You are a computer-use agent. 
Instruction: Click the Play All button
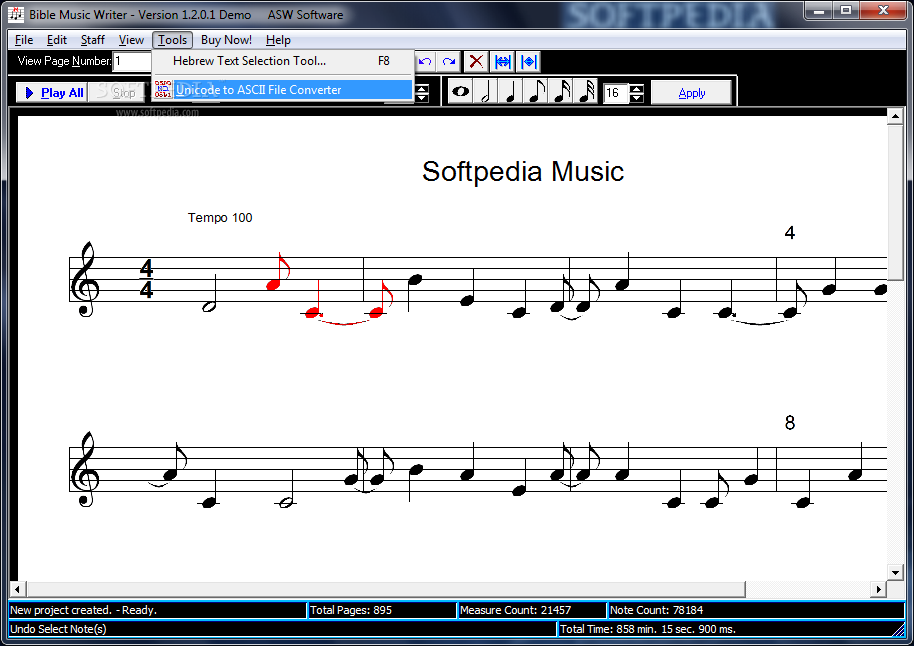(52, 92)
